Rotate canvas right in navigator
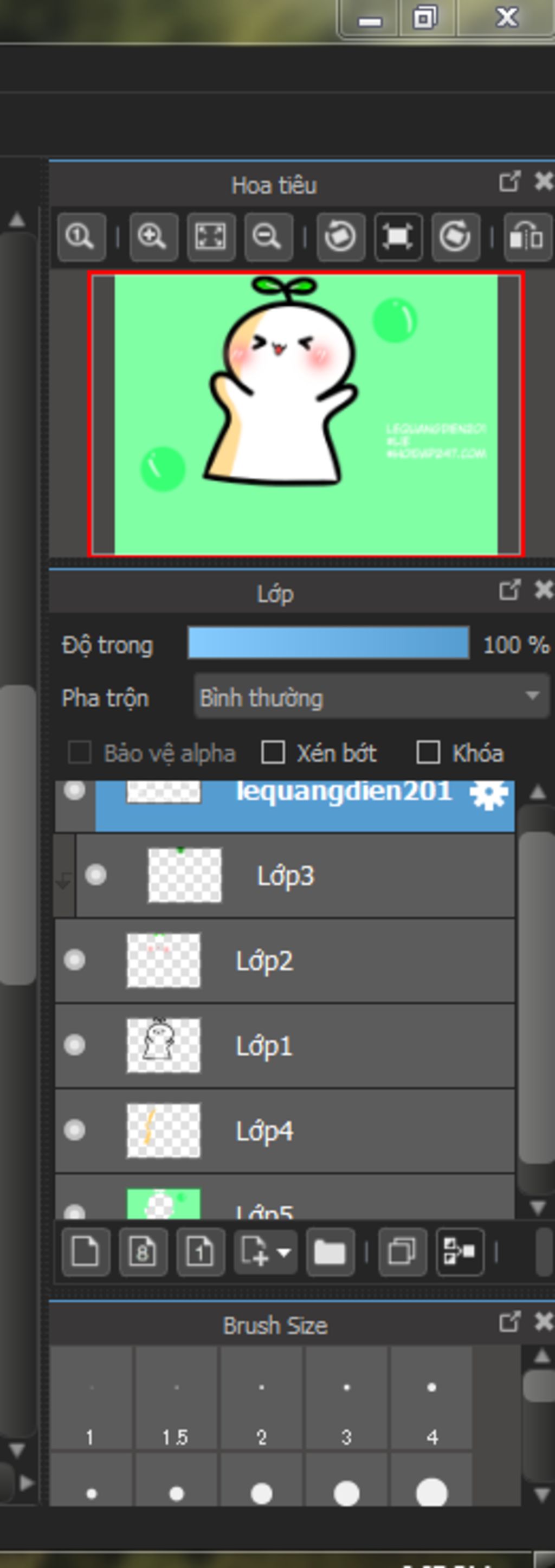 tap(455, 236)
